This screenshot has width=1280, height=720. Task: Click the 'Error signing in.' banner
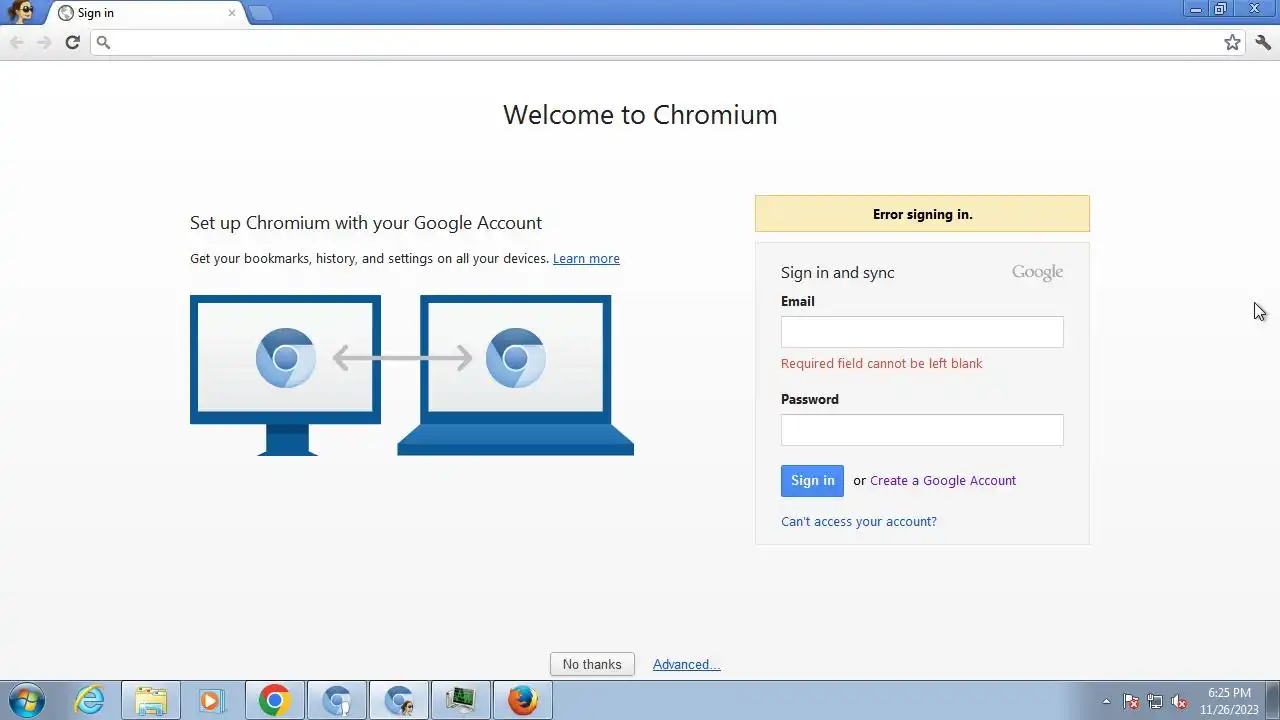point(922,214)
